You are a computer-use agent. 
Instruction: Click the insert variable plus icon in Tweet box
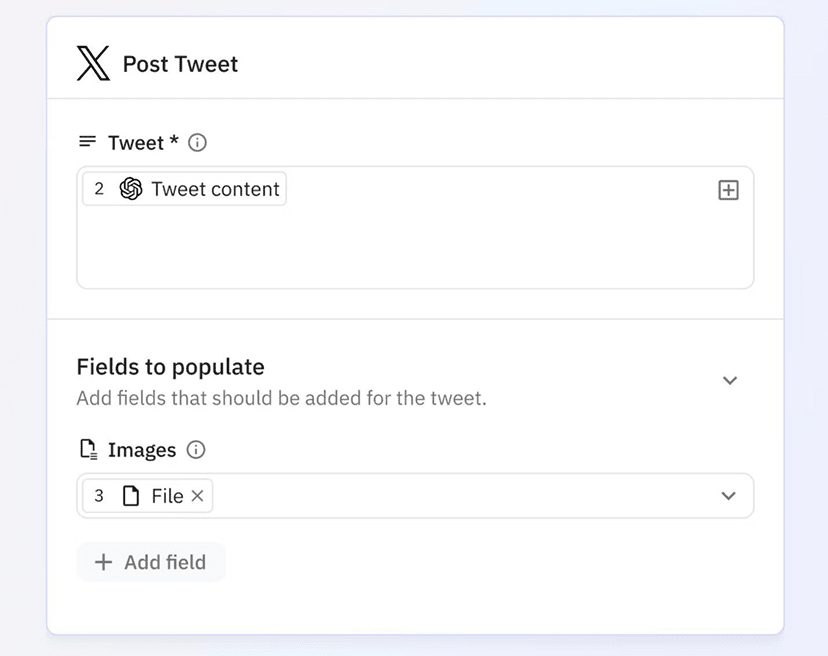pos(728,190)
